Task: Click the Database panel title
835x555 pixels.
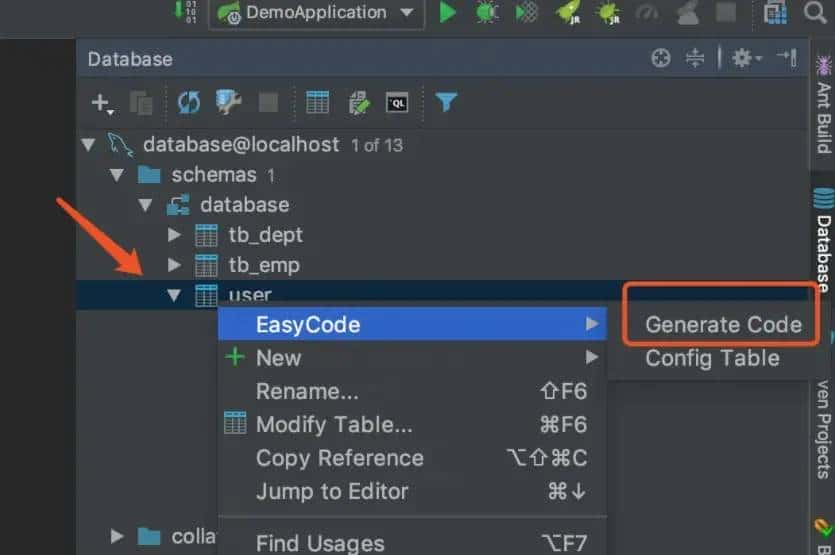Action: pyautogui.click(x=130, y=59)
